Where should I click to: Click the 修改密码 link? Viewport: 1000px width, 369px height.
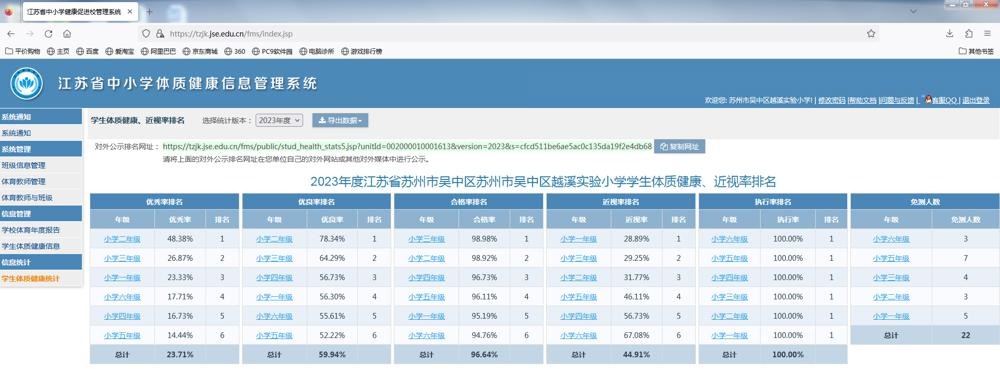point(832,100)
